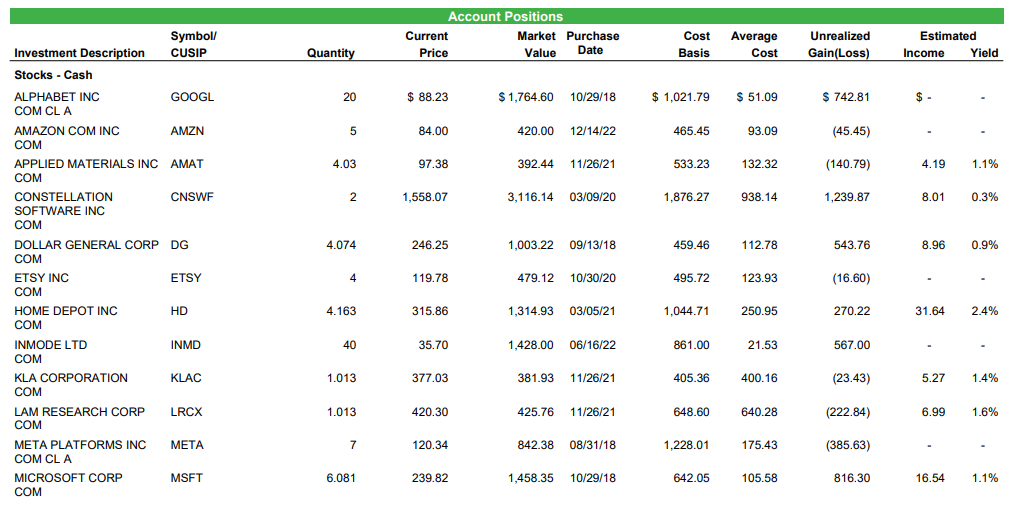Select Home Depot market value 1,314.93
1017x506 pixels.
(531, 311)
